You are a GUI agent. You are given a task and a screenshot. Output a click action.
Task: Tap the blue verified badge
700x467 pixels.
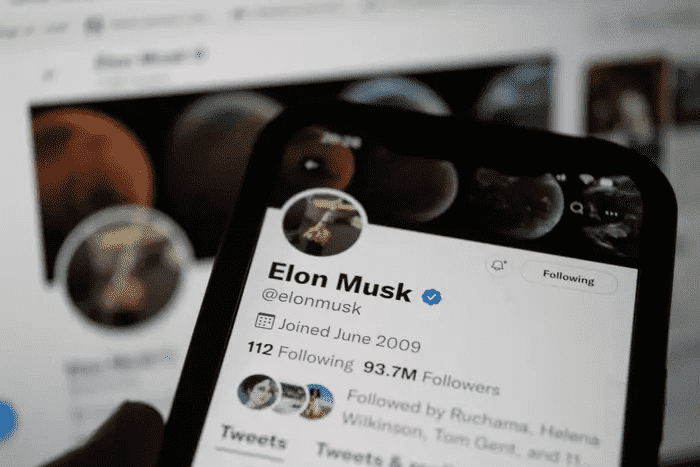coord(431,297)
